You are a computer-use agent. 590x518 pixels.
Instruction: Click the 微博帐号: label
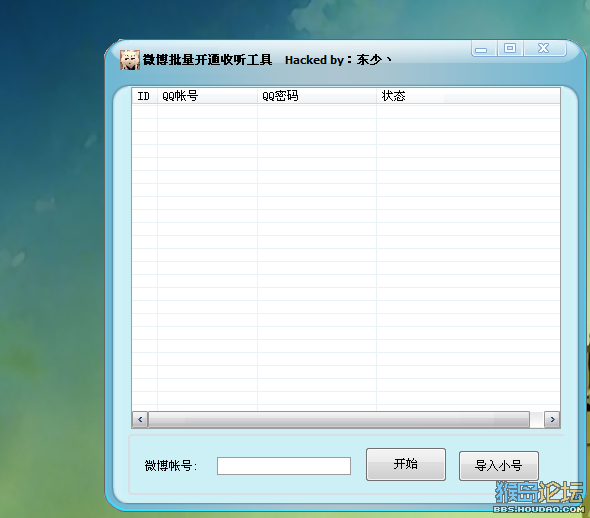pos(171,466)
